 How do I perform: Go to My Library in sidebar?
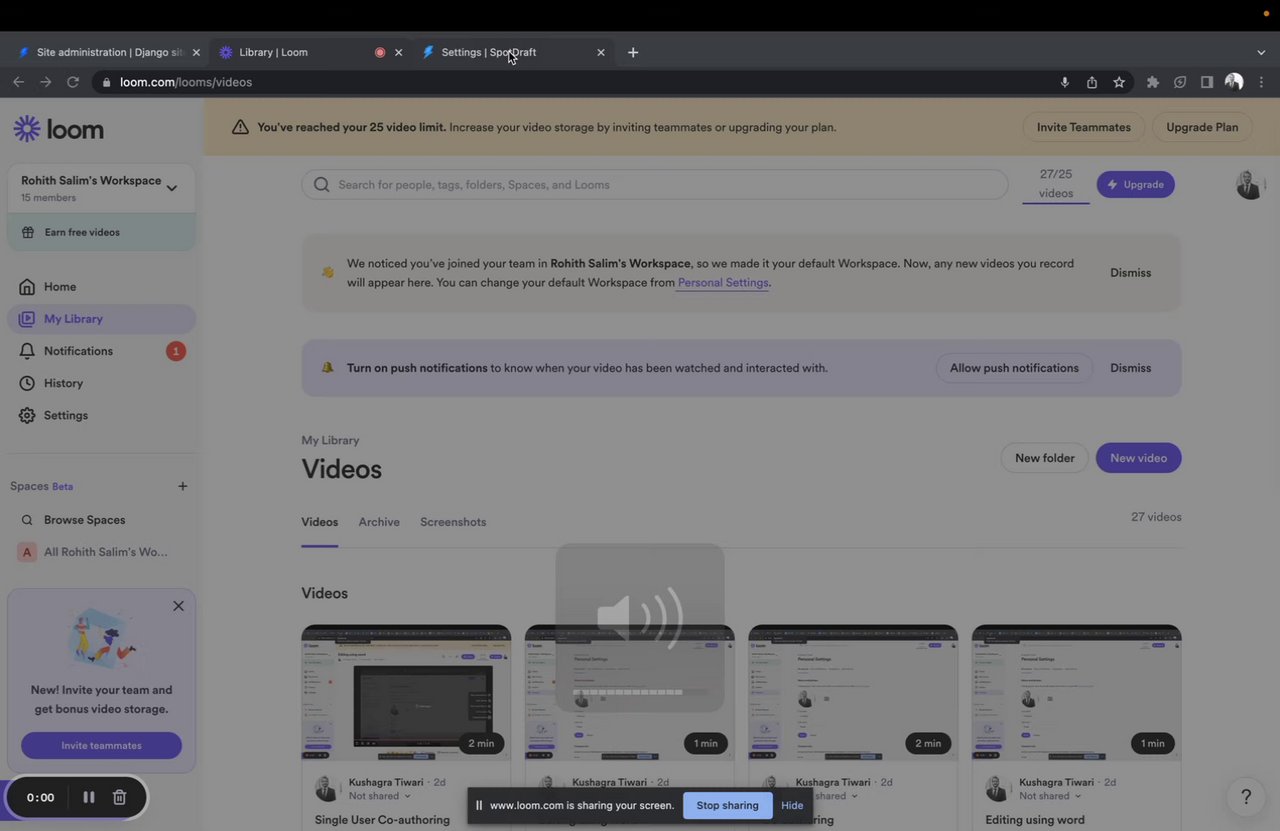coord(101,319)
